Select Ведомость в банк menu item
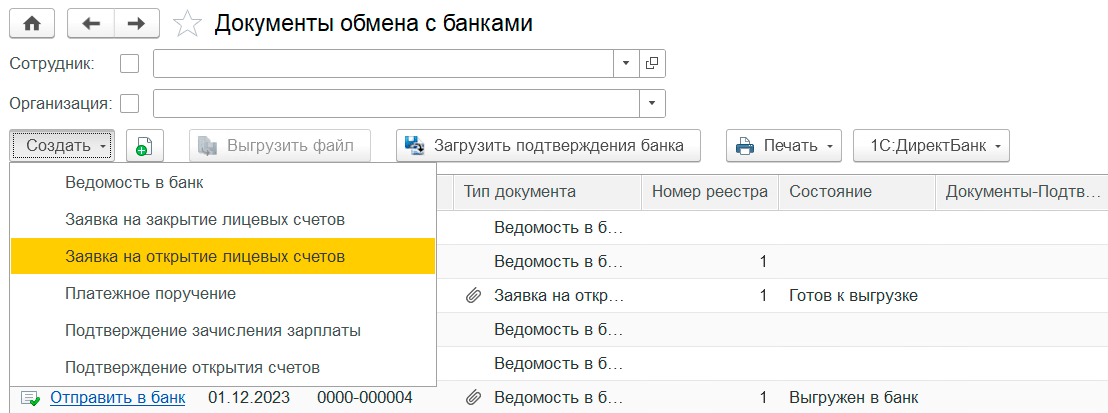This screenshot has width=1108, height=413. 134,183
